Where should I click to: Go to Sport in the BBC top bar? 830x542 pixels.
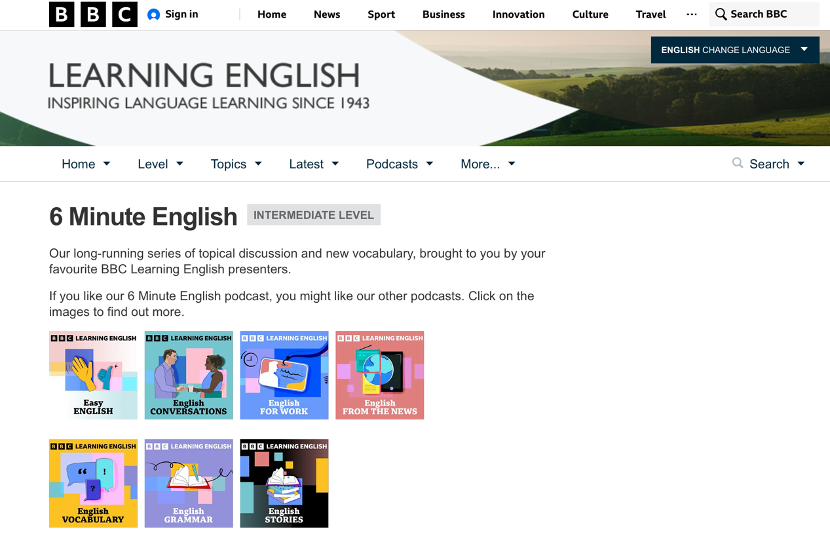point(381,15)
